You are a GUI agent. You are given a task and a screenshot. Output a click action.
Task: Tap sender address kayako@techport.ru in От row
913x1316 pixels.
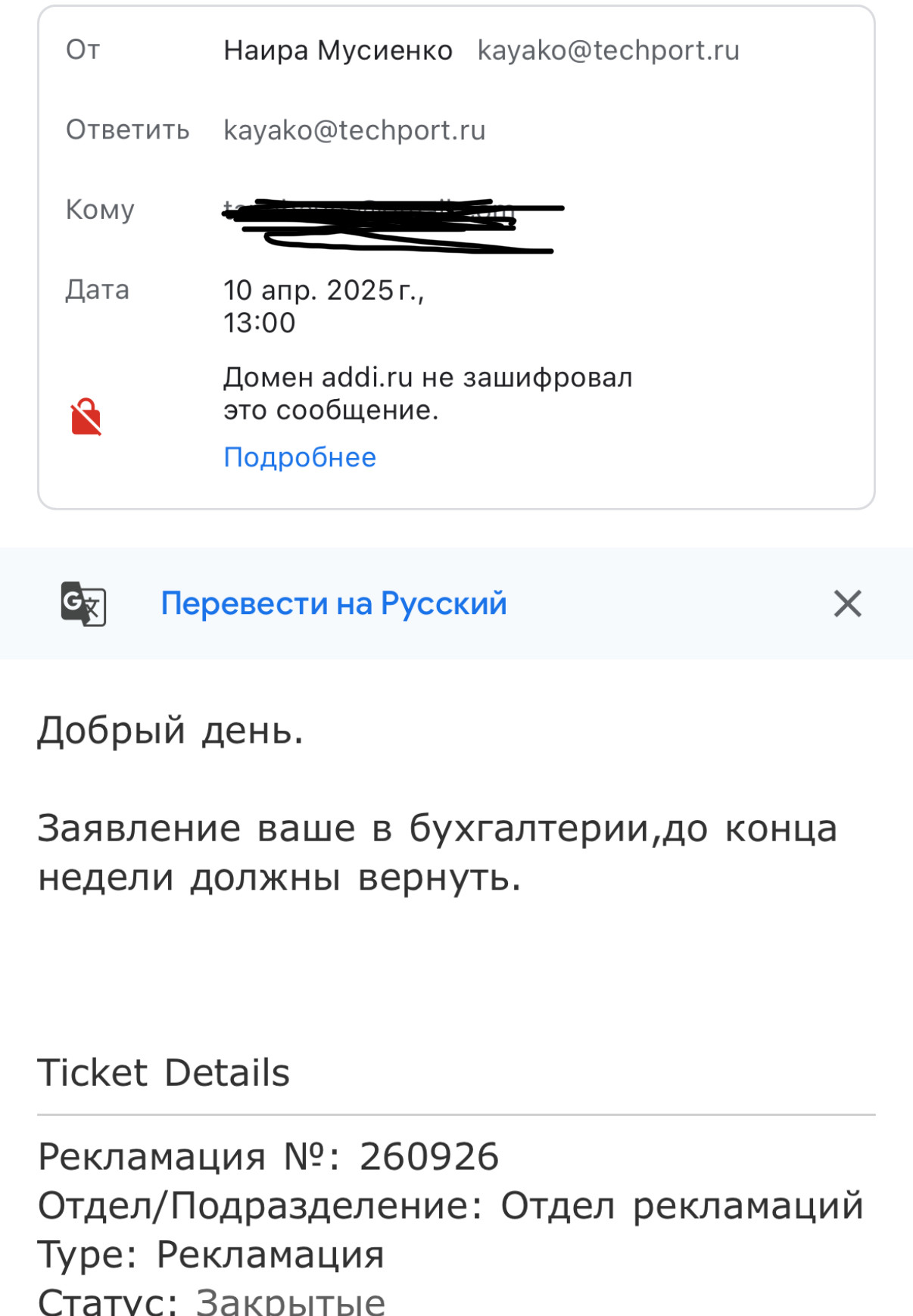point(609,51)
